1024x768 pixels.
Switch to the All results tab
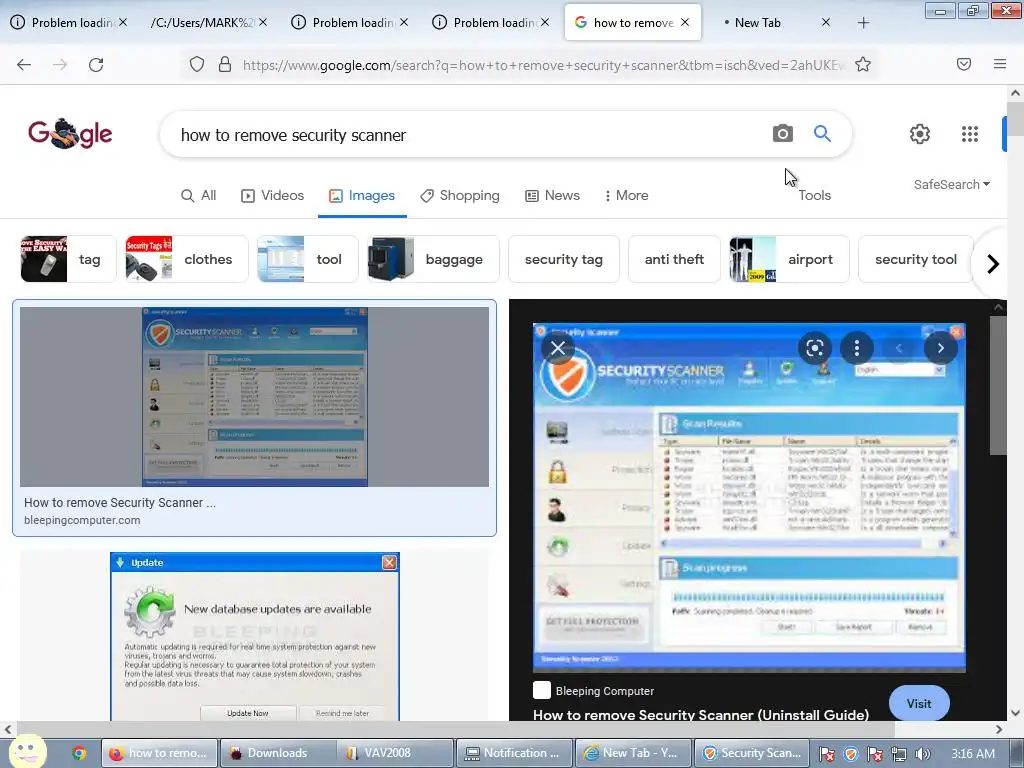(199, 195)
